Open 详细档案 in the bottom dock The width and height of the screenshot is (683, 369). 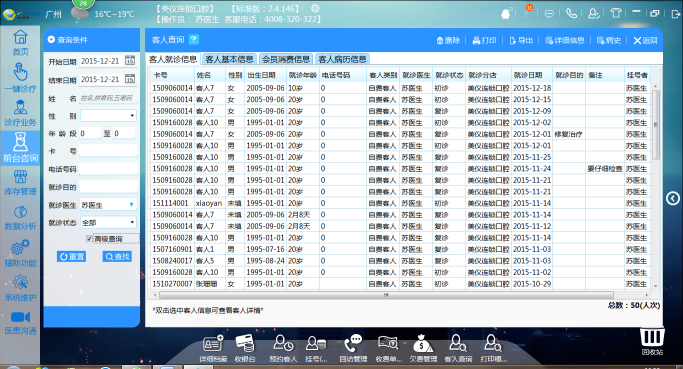click(x=213, y=349)
